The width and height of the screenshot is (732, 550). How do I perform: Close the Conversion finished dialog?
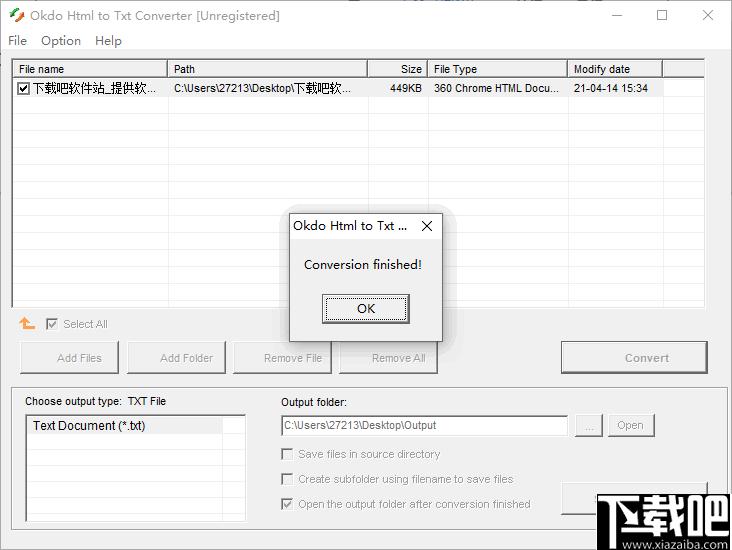427,226
